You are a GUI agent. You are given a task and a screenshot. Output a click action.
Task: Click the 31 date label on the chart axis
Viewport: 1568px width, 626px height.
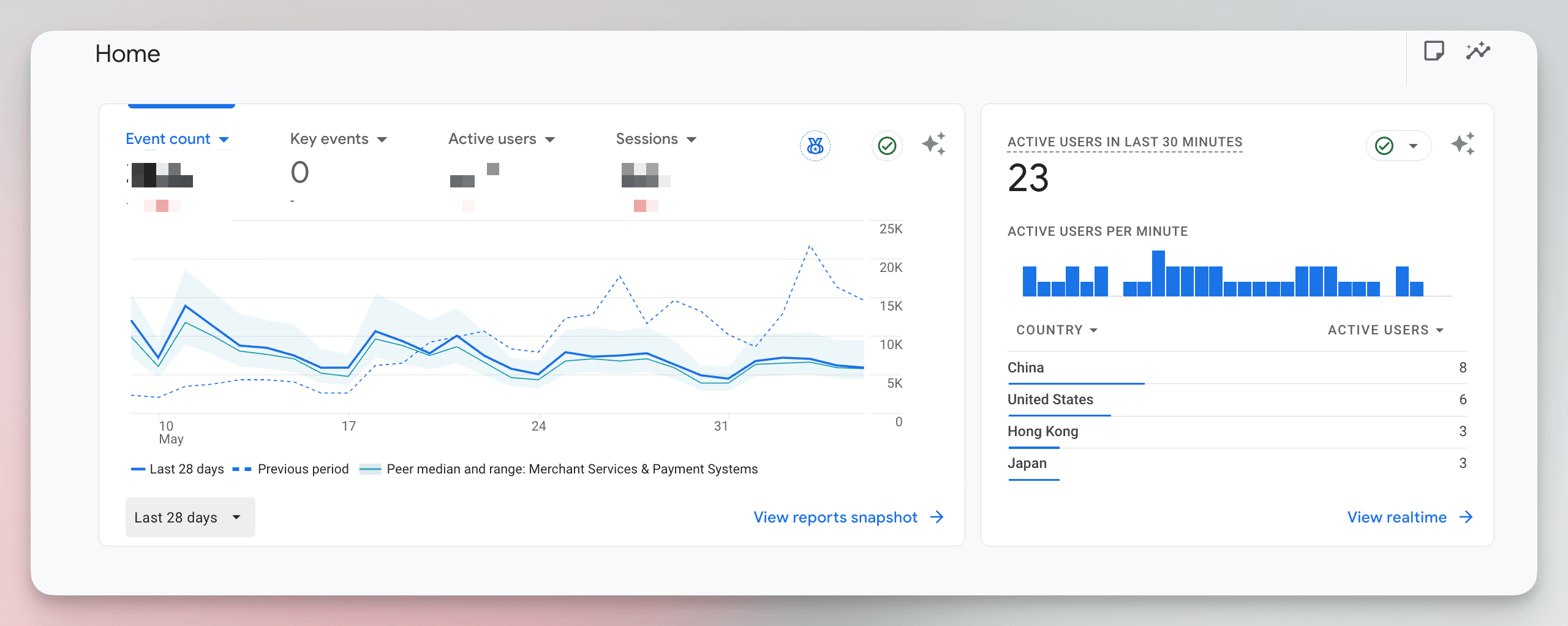[x=721, y=426]
